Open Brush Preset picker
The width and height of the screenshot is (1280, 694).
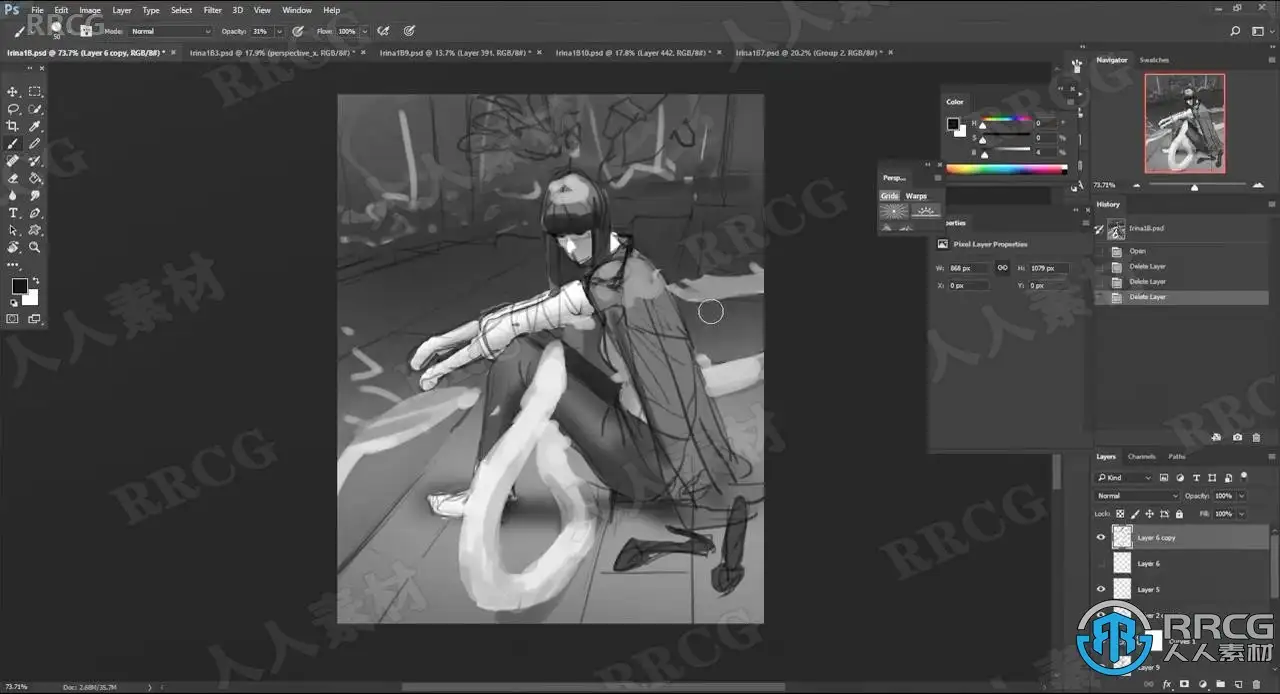[x=57, y=31]
